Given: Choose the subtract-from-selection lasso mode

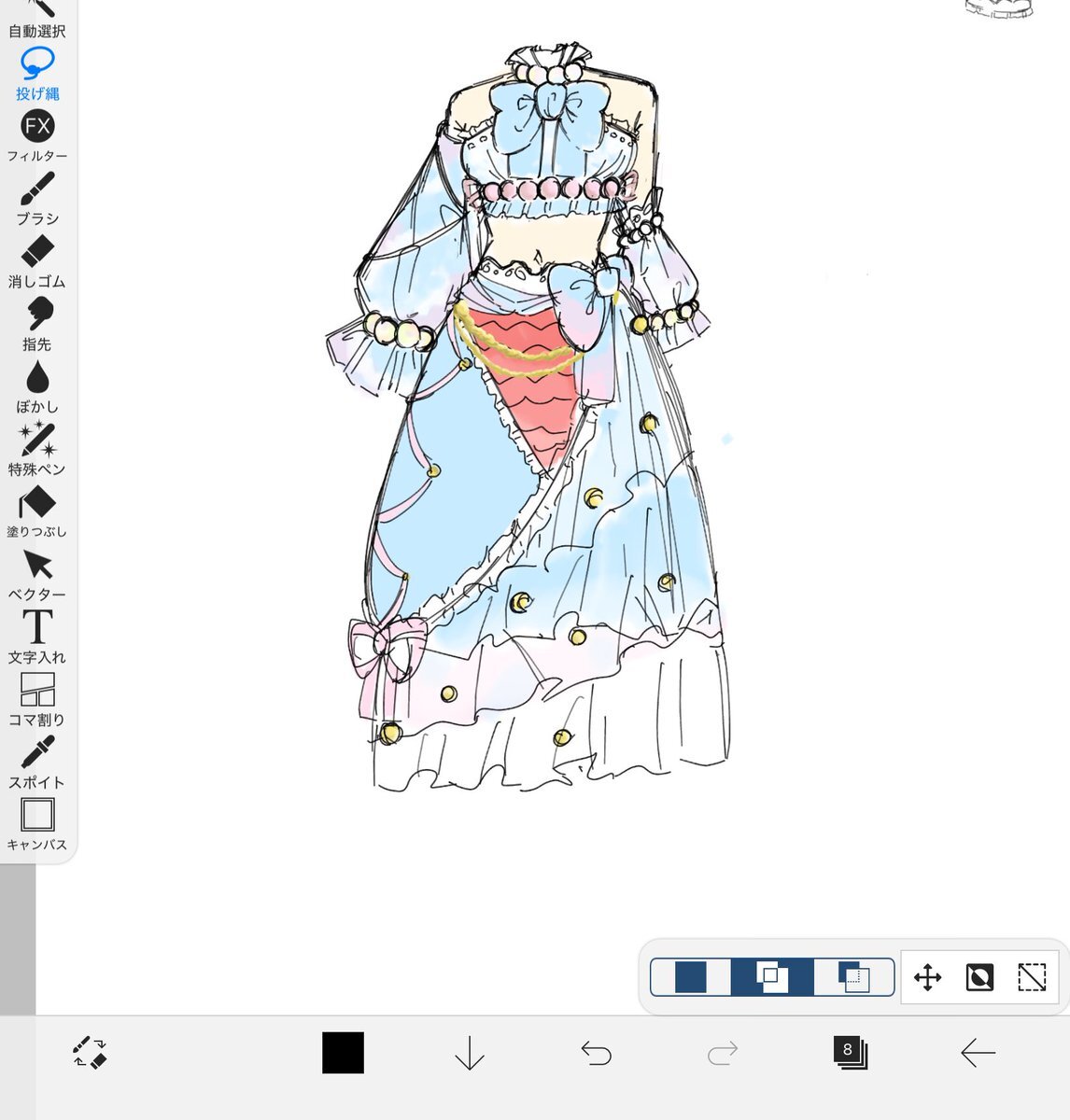Looking at the screenshot, I should [x=853, y=977].
